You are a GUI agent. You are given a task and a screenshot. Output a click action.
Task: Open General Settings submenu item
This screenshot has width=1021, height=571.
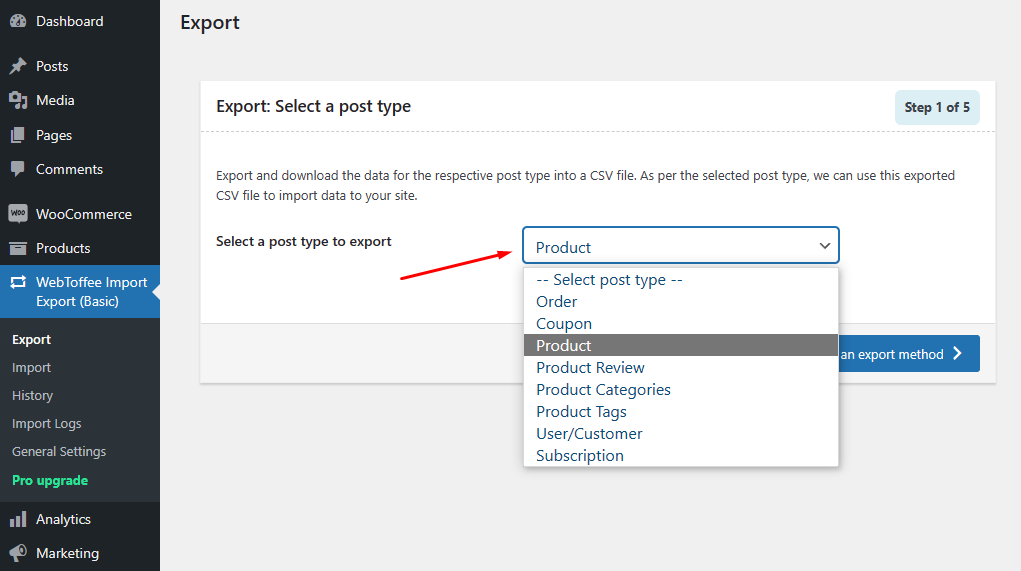click(59, 451)
